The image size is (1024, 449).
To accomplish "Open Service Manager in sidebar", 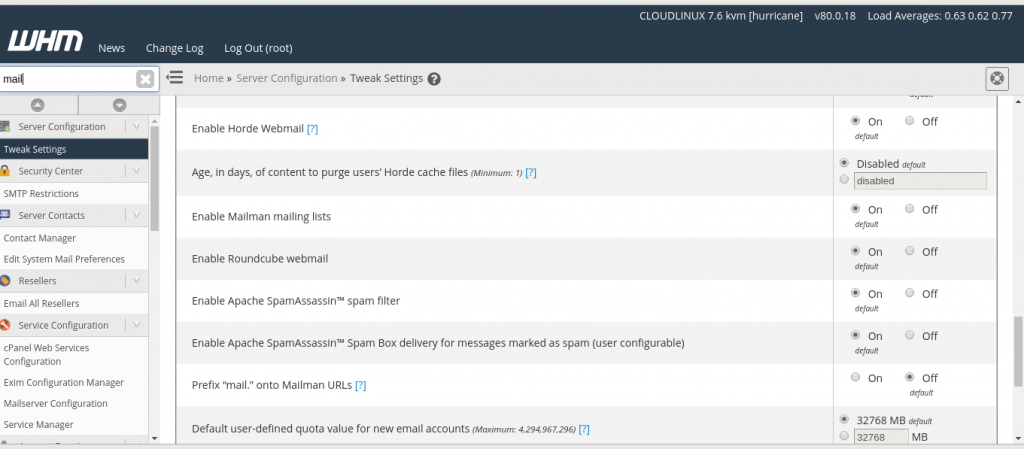I will pyautogui.click(x=39, y=424).
